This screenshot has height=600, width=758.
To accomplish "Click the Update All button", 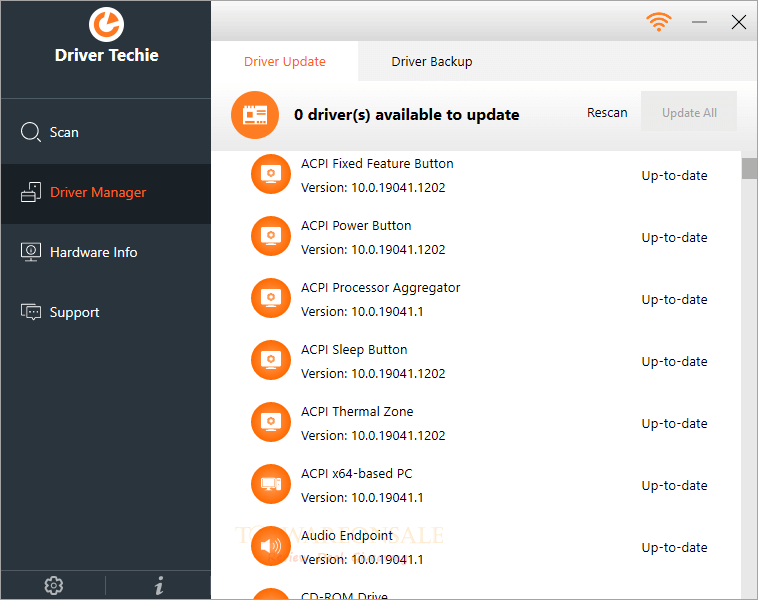I will tap(689, 113).
